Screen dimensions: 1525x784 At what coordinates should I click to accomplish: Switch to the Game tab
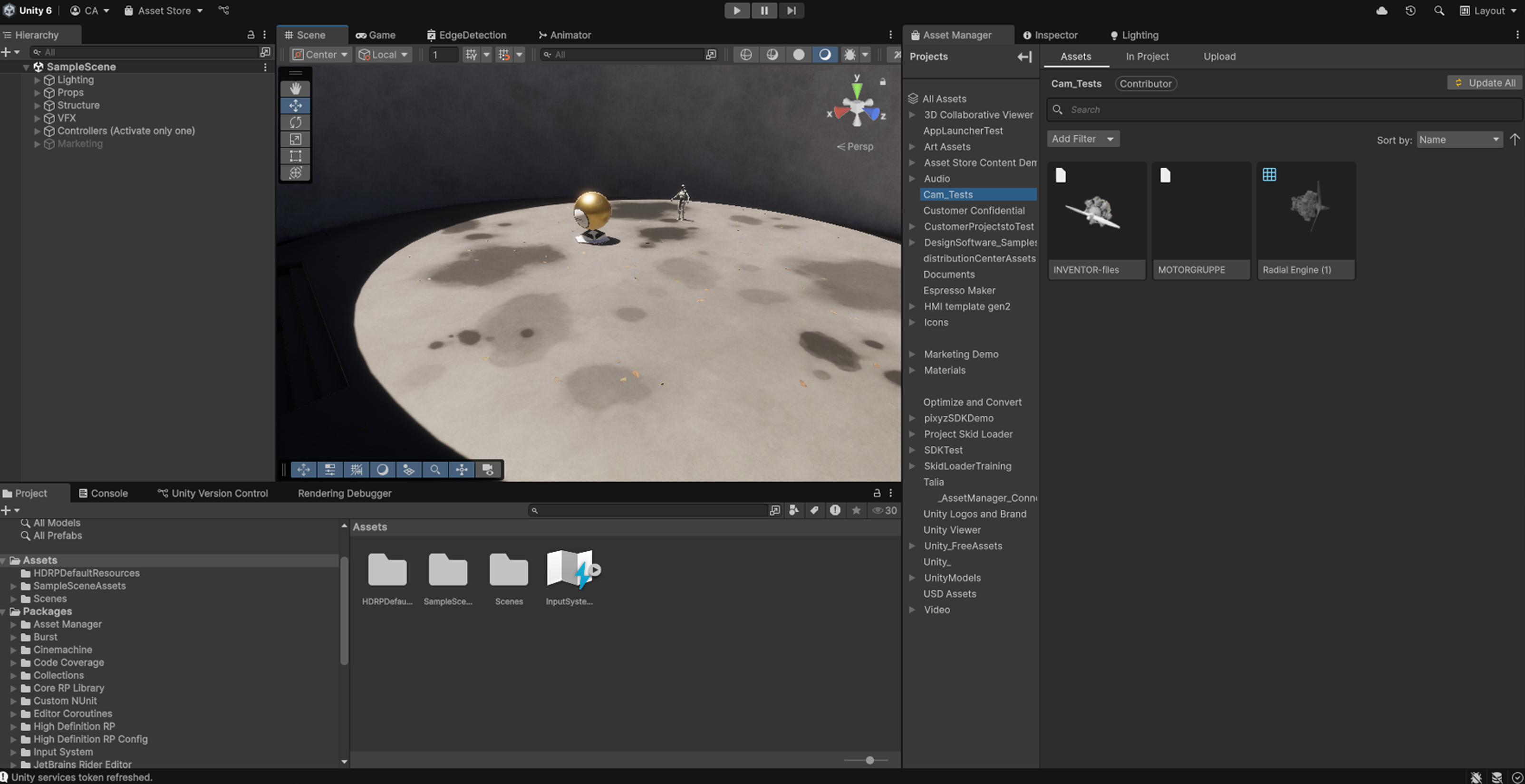click(376, 35)
